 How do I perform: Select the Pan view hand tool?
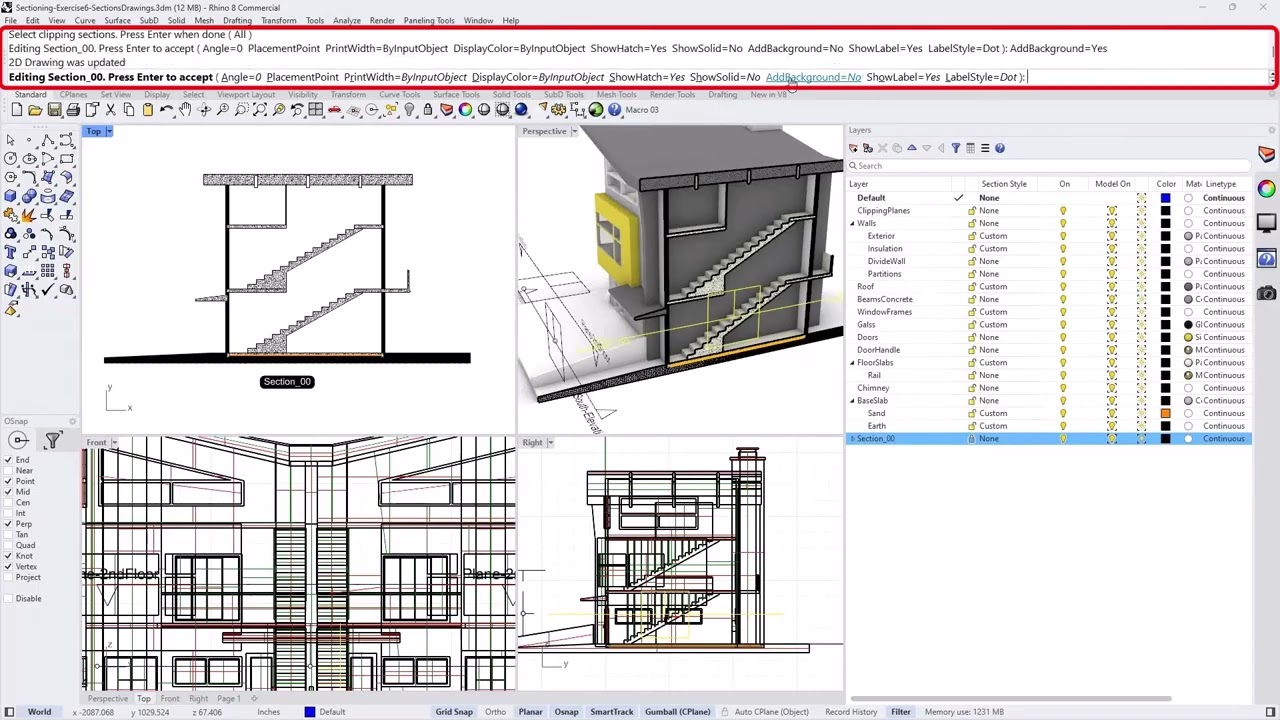pos(185,110)
